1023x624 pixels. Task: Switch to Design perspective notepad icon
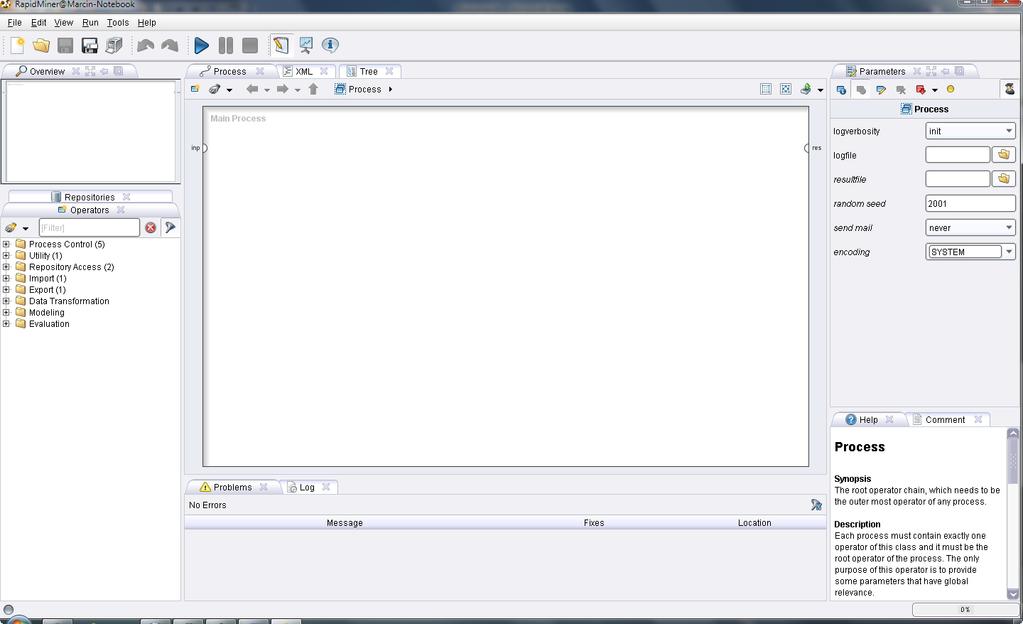pos(281,45)
